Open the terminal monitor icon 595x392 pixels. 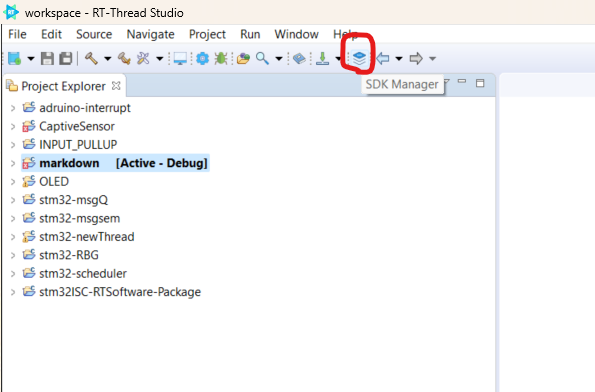(180, 58)
